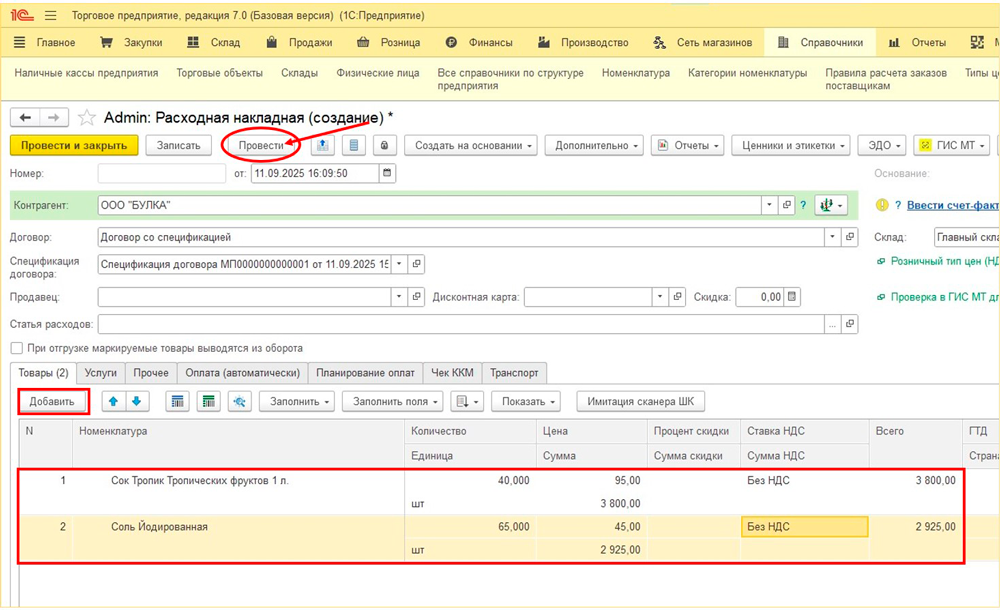Click the lock icon in document toolbar
This screenshot has width=1000, height=610.
pyautogui.click(x=383, y=145)
